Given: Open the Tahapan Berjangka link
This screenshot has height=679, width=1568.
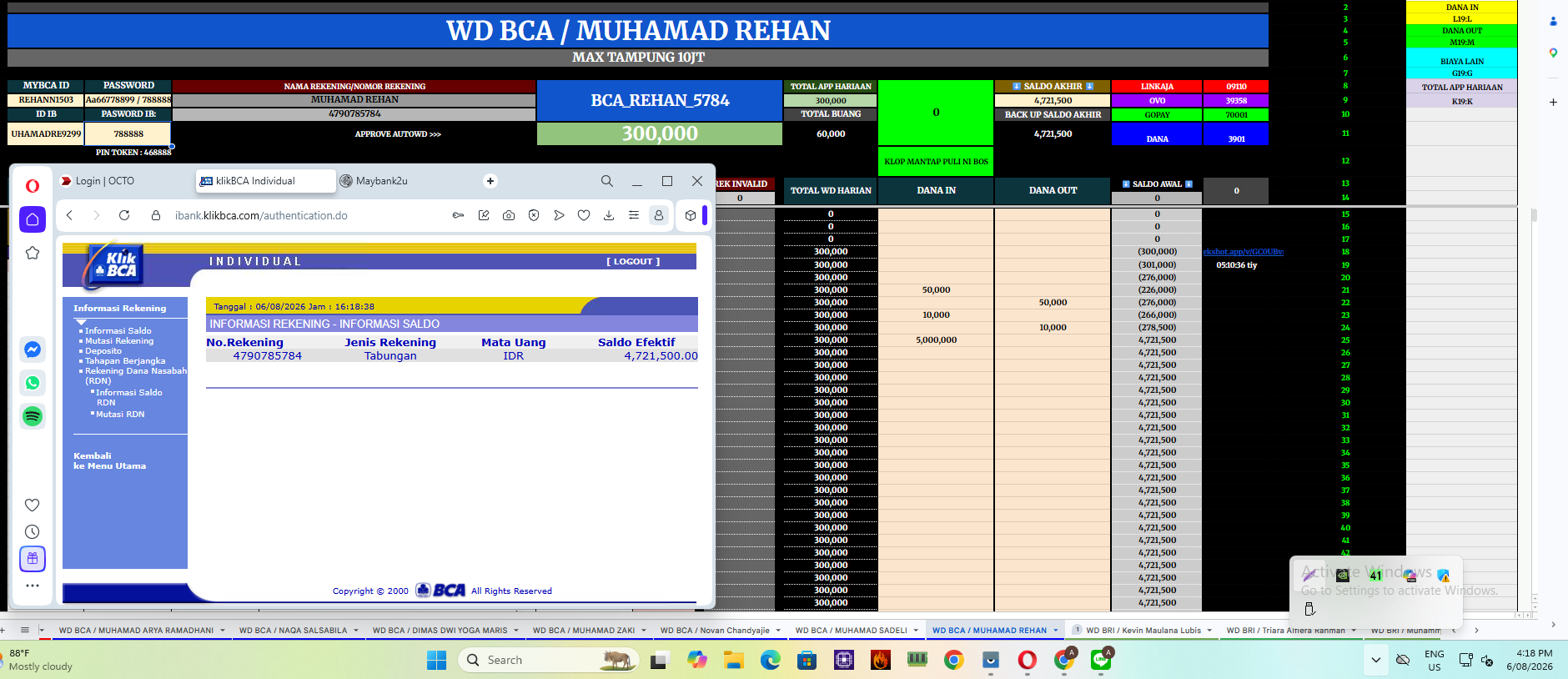Looking at the screenshot, I should (x=125, y=361).
